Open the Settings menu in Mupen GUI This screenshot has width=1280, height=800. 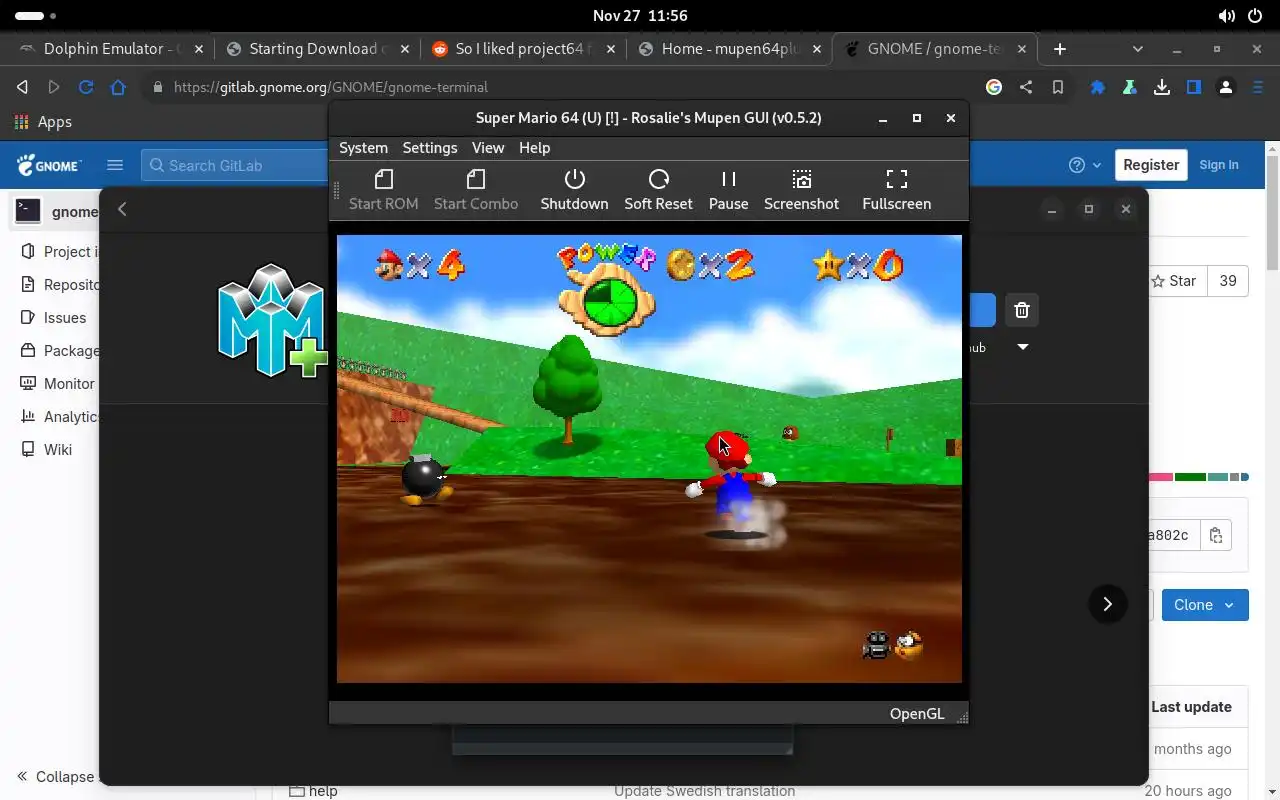429,147
